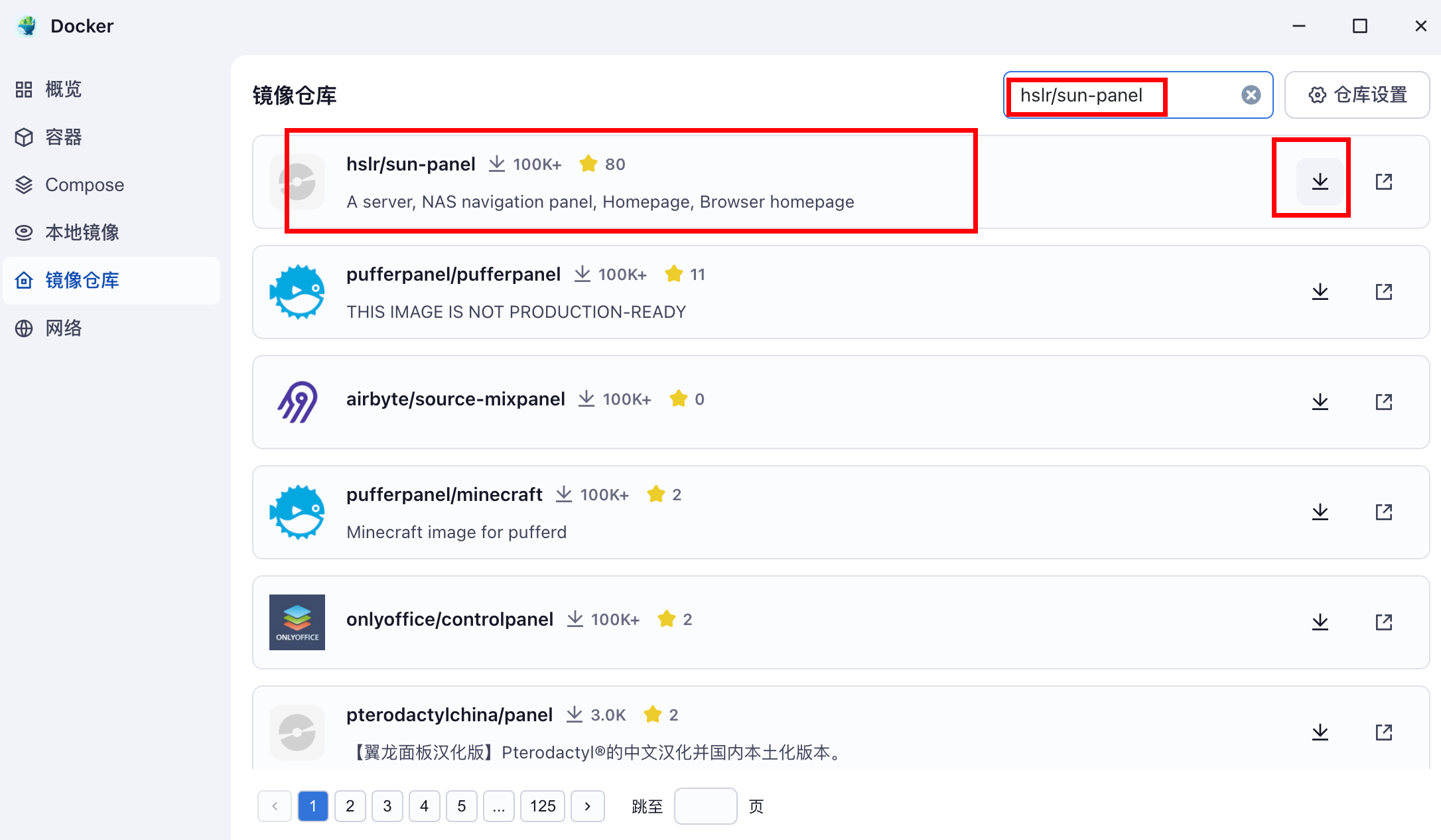Download the pufferpanel/minecraft image
1441x840 pixels.
(1320, 512)
